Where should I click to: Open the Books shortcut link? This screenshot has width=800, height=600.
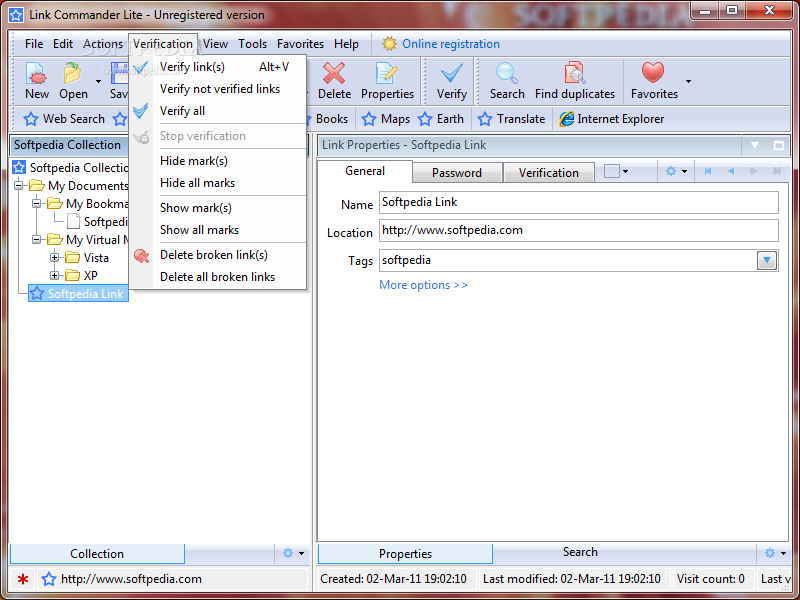[331, 119]
